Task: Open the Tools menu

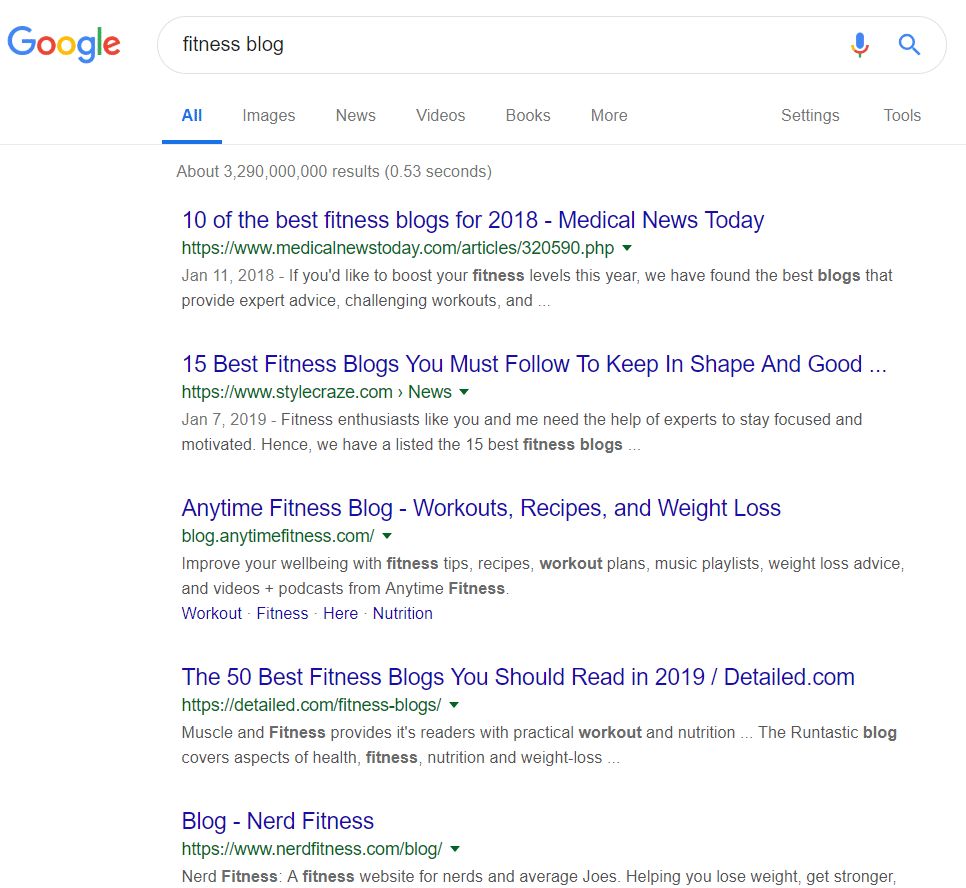Action: click(902, 116)
